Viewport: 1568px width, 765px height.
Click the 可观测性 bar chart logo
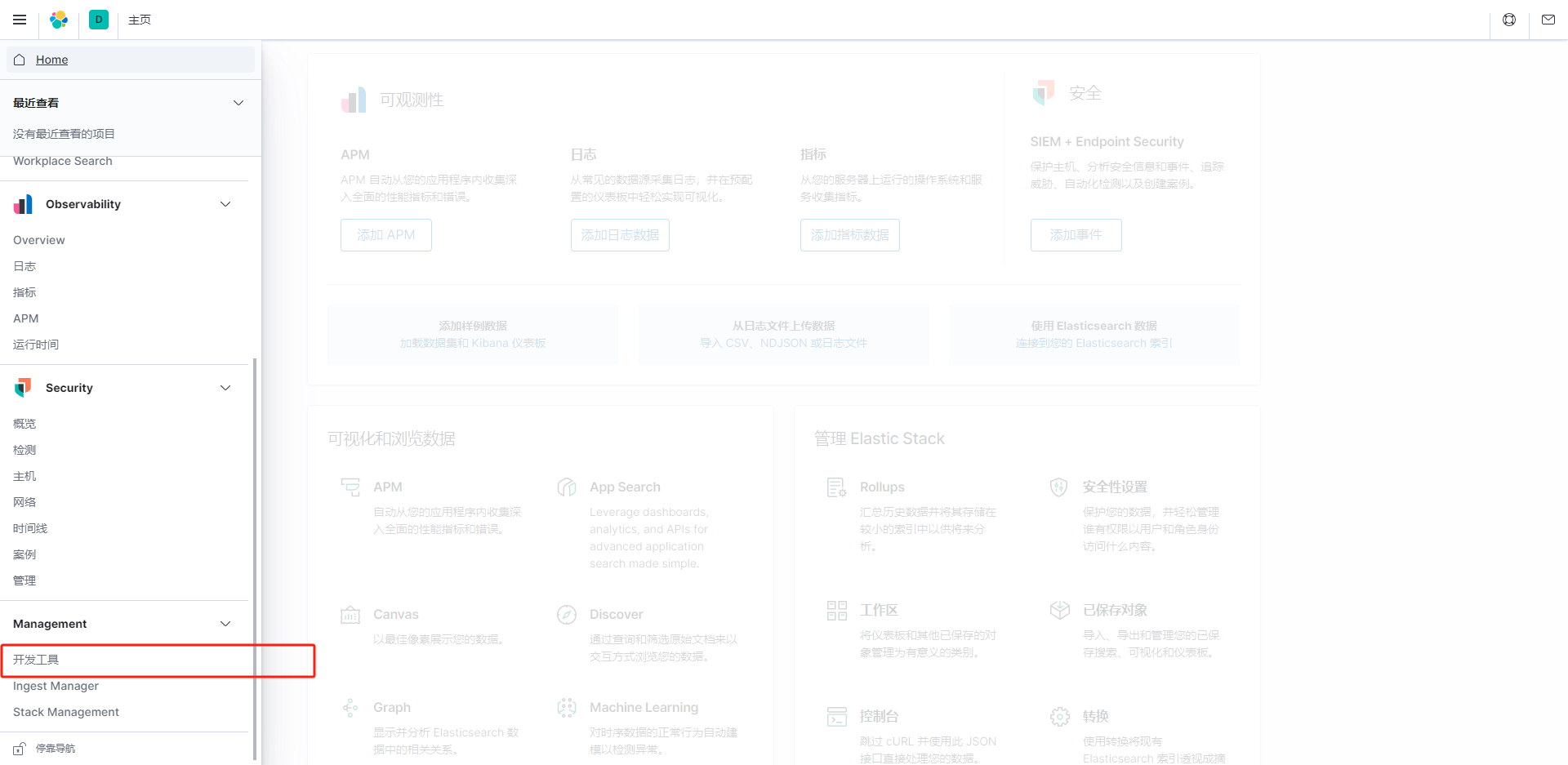click(354, 100)
